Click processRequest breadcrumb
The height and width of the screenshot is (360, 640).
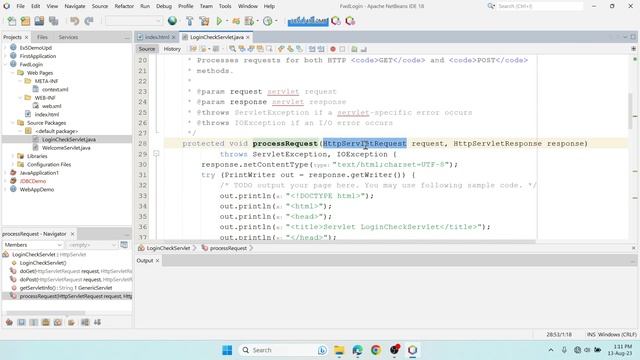(x=228, y=248)
